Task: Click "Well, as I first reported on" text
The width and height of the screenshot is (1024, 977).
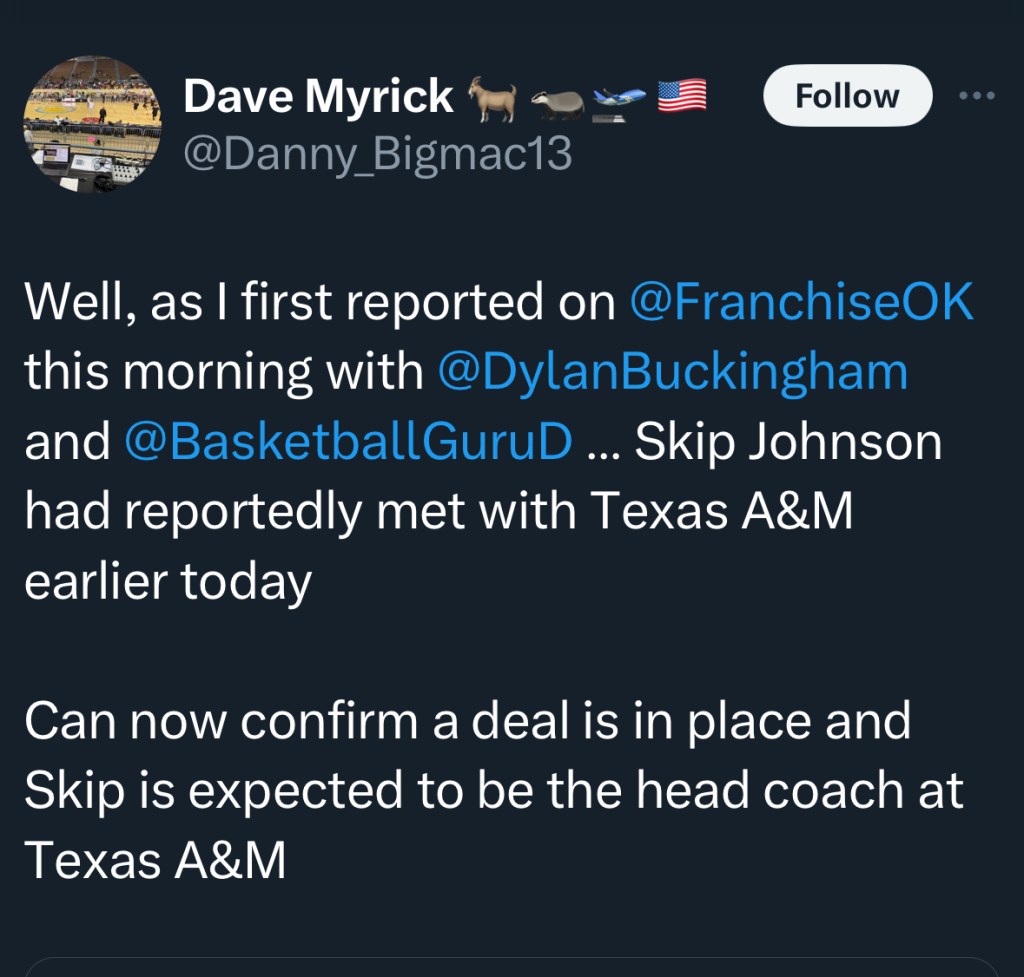Action: (x=320, y=304)
